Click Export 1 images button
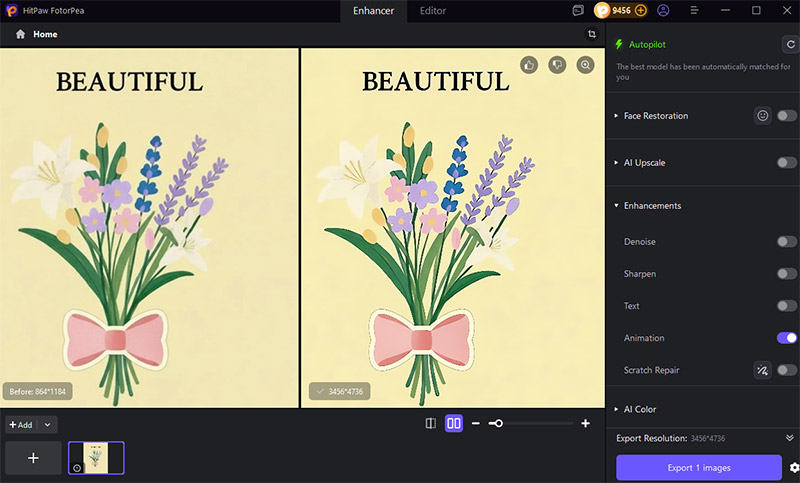The height and width of the screenshot is (483, 800). point(699,467)
